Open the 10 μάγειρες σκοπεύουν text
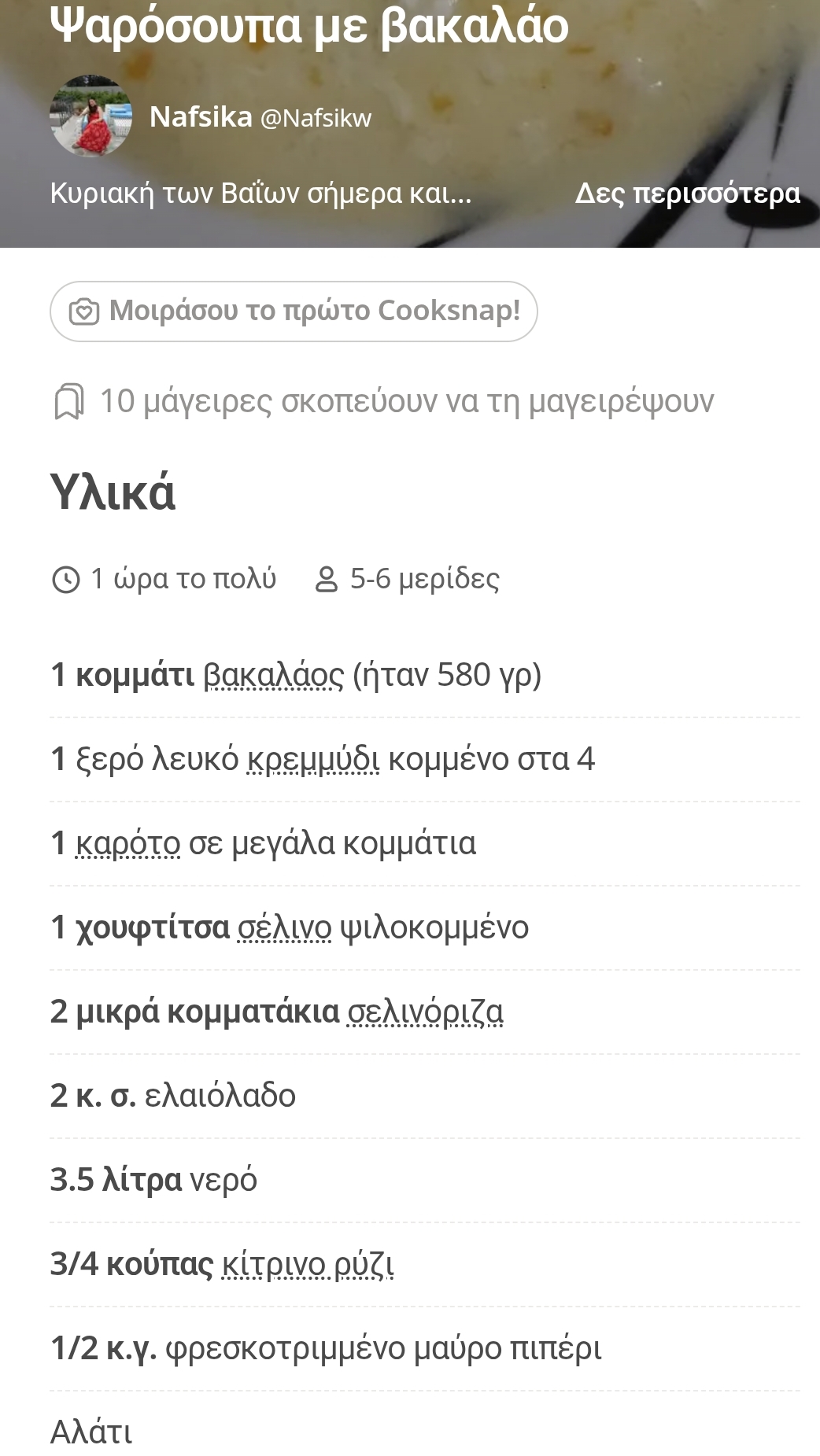 coord(406,401)
